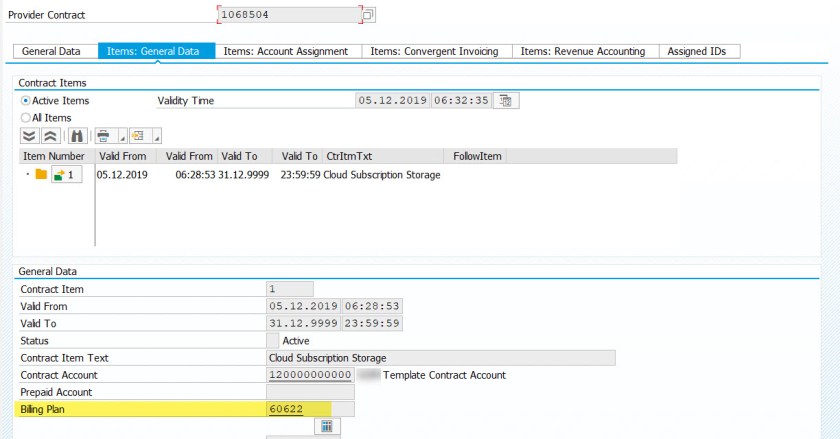Open the Items: Revenue Accounting tab
The height and width of the screenshot is (439, 840).
583,51
